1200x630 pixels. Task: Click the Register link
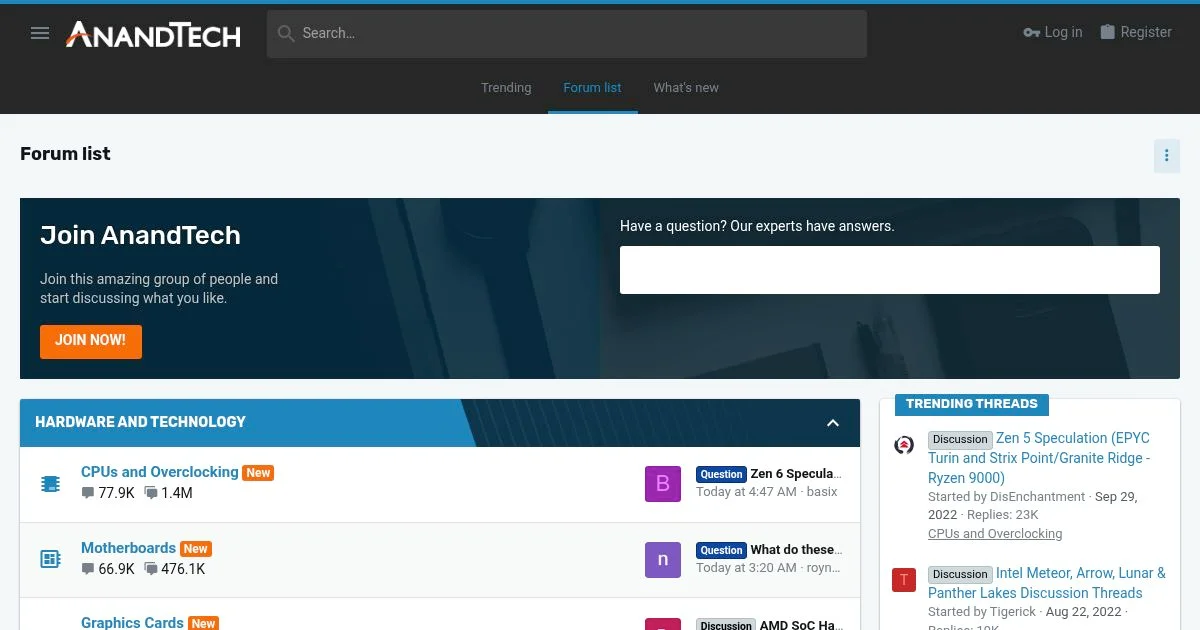click(1136, 32)
